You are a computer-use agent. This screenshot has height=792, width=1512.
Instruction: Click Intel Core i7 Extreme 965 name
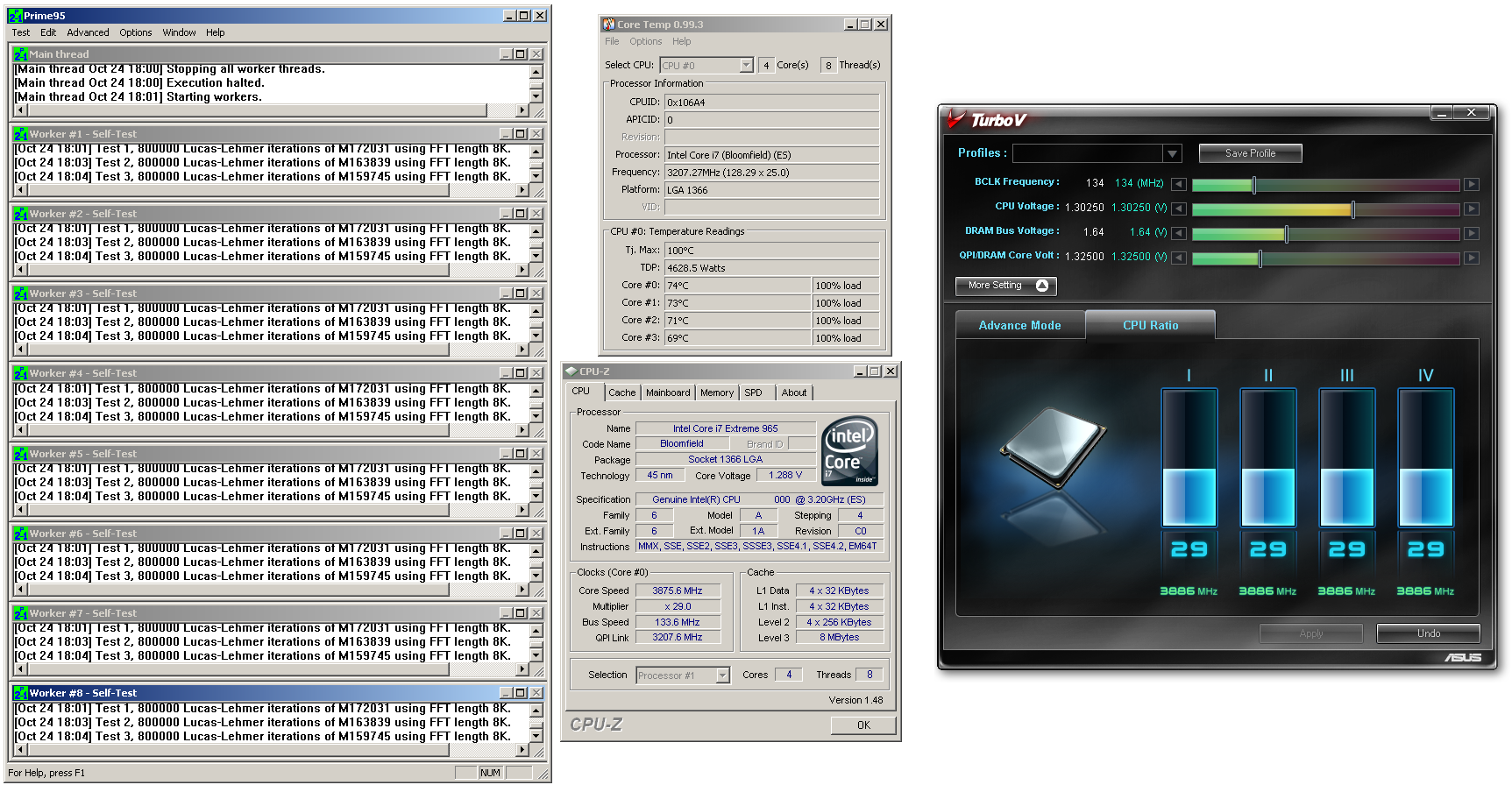coord(725,428)
